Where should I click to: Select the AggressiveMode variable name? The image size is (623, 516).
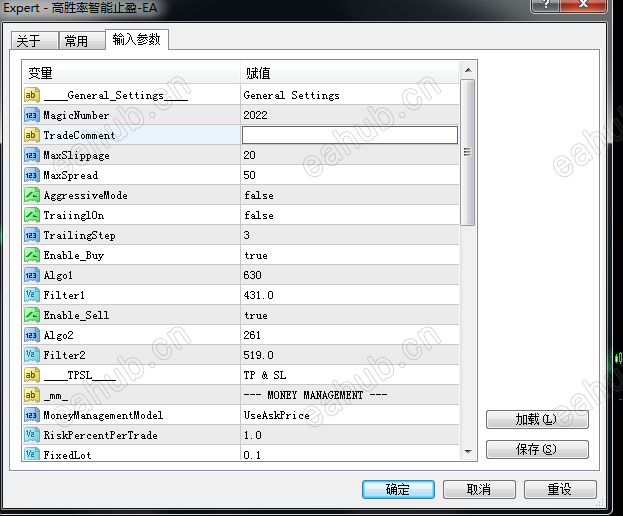85,195
